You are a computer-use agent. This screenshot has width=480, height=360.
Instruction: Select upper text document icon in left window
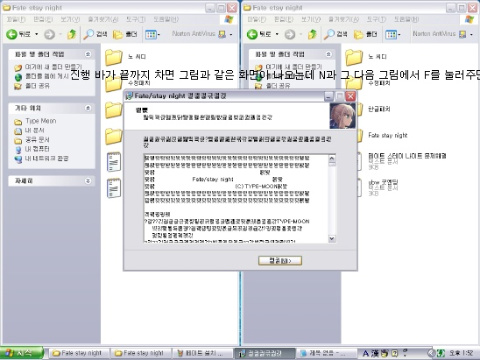pyautogui.click(x=114, y=162)
